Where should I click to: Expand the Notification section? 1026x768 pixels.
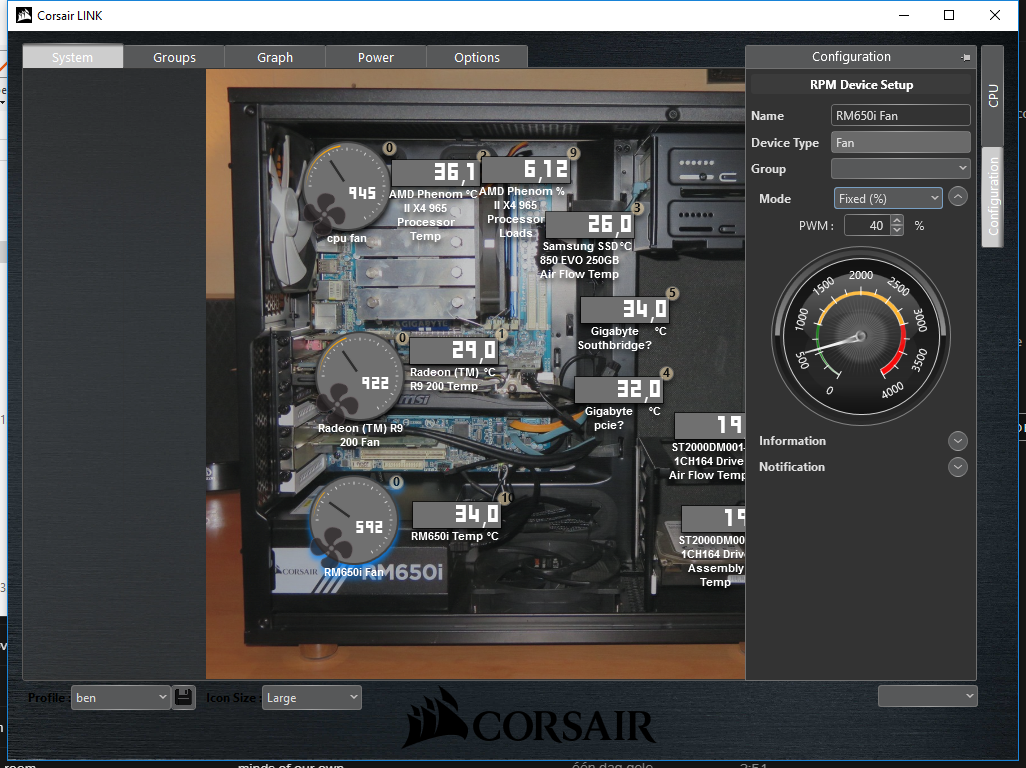tap(957, 467)
